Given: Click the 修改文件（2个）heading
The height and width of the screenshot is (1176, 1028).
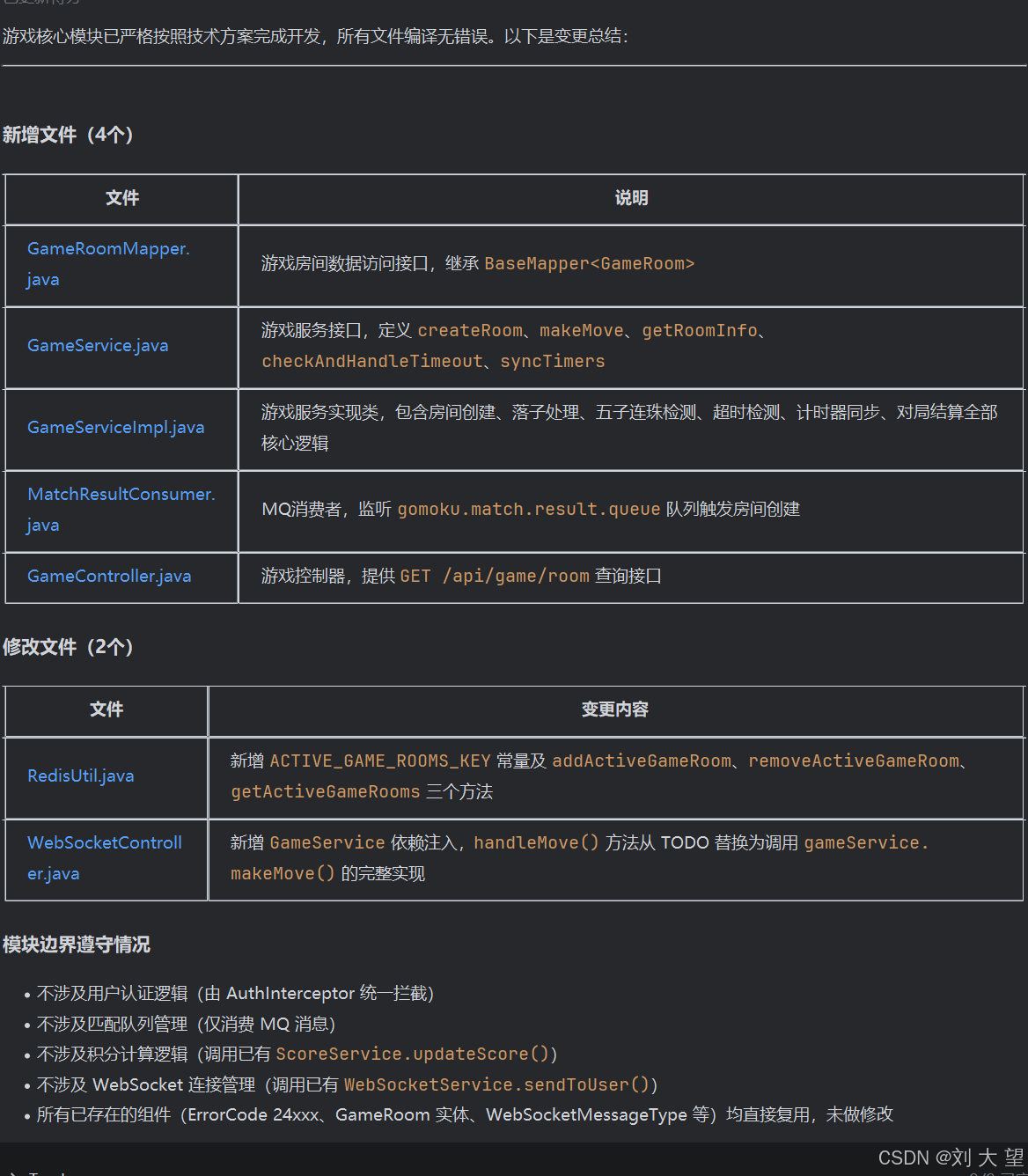Looking at the screenshot, I should [68, 647].
